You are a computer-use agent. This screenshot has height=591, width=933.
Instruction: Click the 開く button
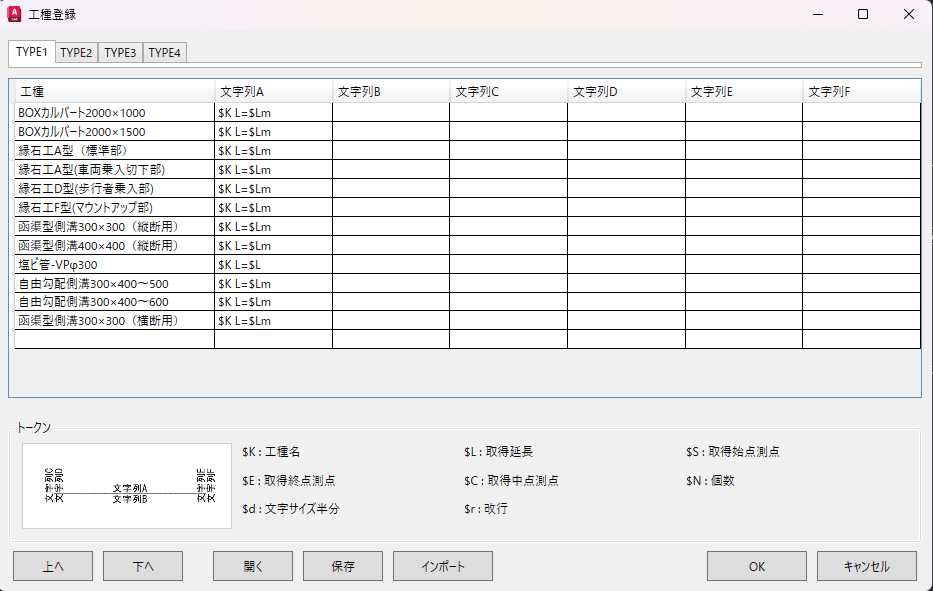pos(253,566)
